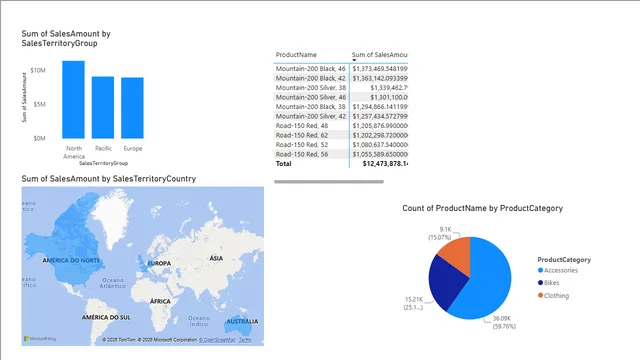Select row Mountain-200 Silver, 38
The image size is (640, 360).
[x=341, y=87]
